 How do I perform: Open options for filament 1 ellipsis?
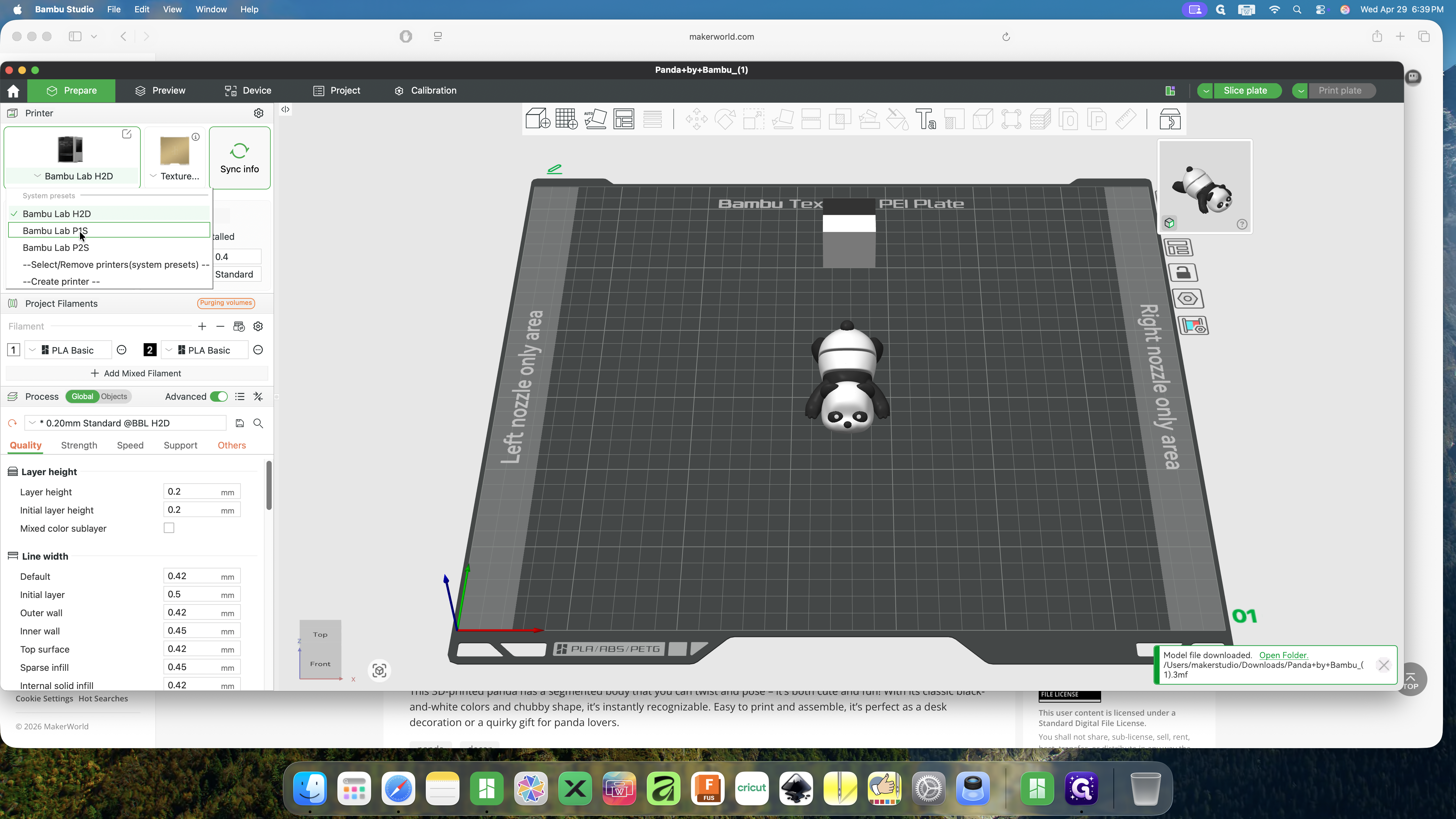point(122,350)
